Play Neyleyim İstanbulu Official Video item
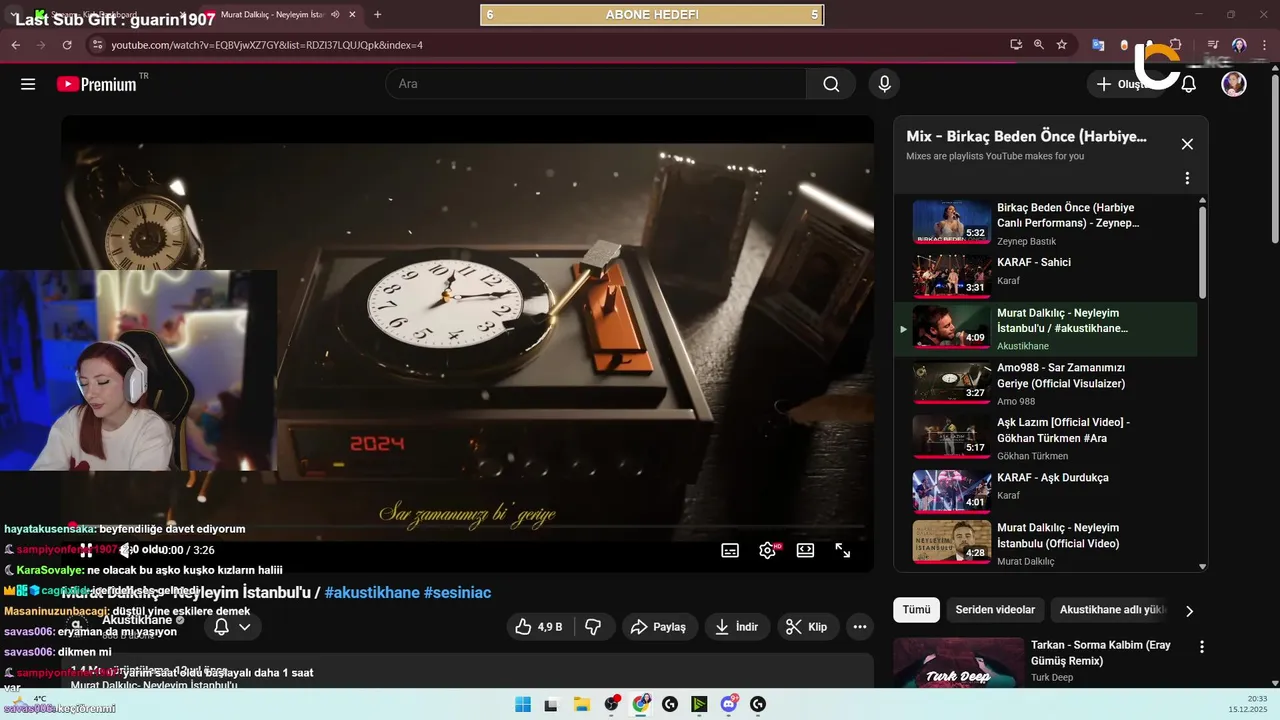Viewport: 1280px width, 720px height. click(x=1045, y=542)
